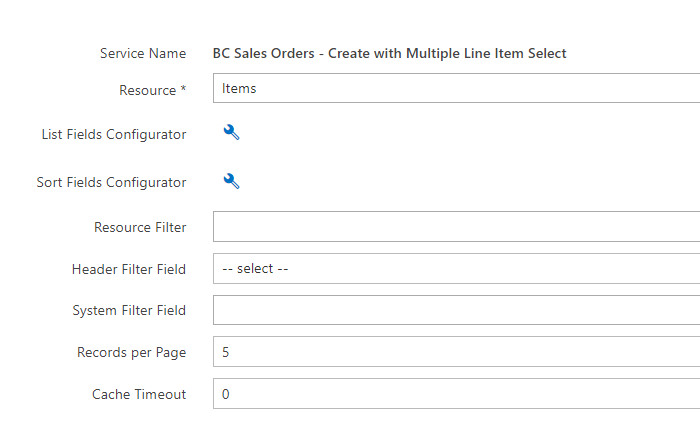Click the Sort Fields Configurator label
The image size is (700, 433).
[x=111, y=183]
